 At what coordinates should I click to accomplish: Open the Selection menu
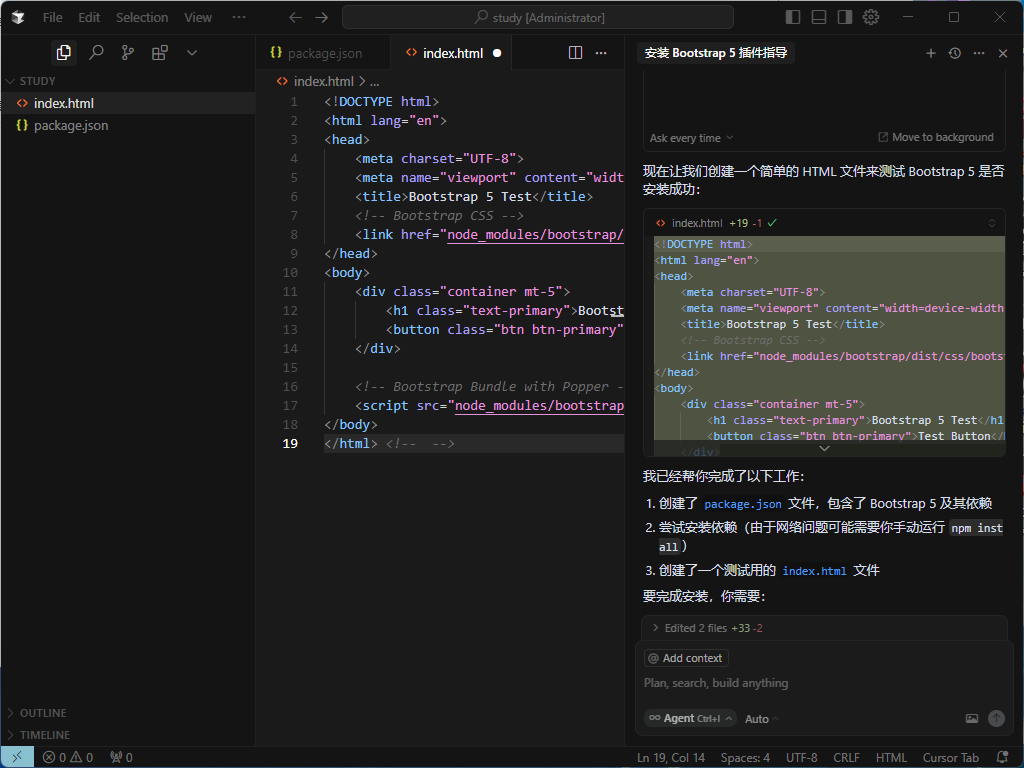[142, 17]
